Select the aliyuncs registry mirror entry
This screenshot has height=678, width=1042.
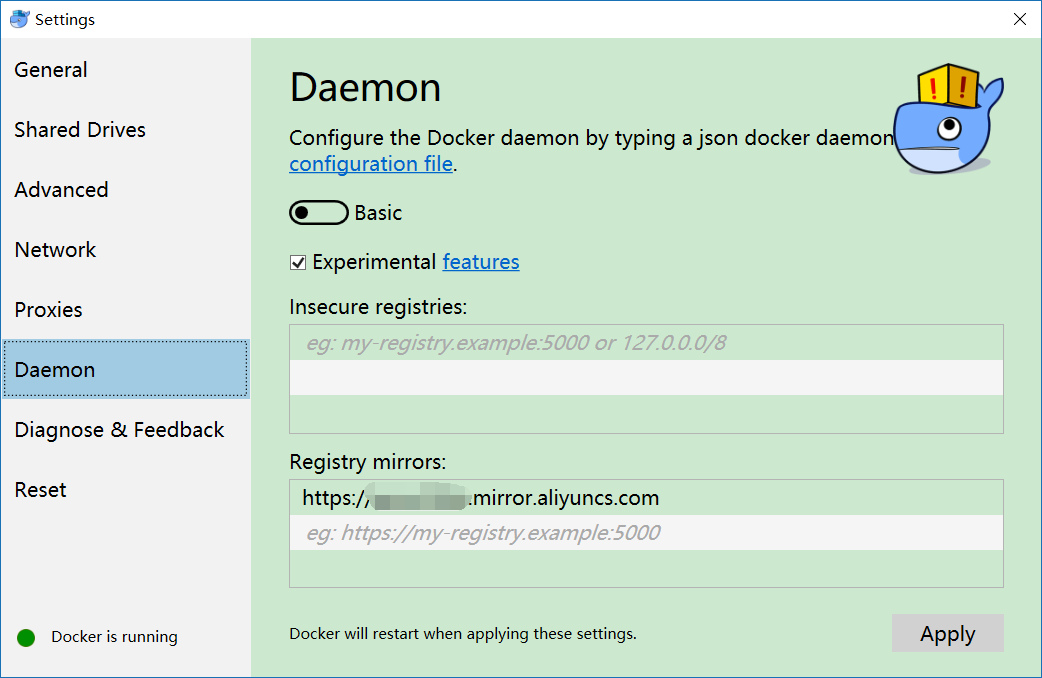[646, 498]
